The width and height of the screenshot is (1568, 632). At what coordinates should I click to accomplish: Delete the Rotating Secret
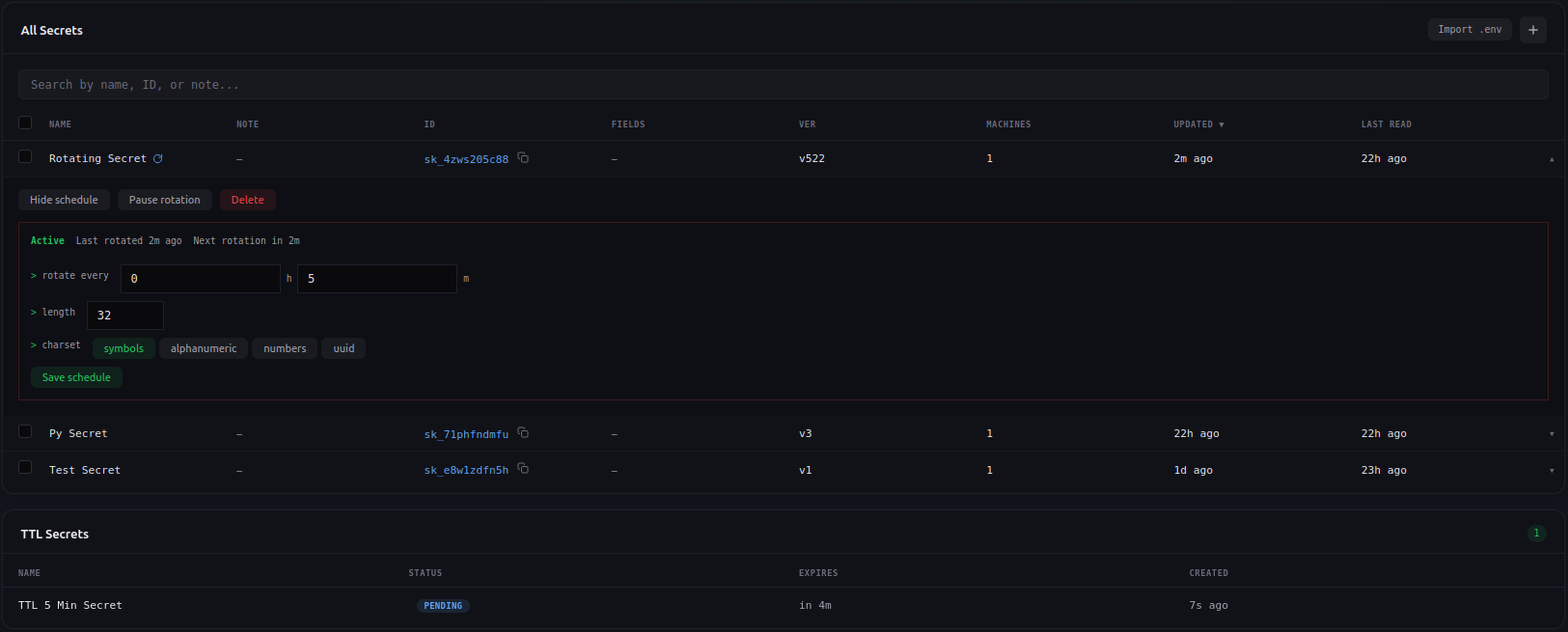248,200
